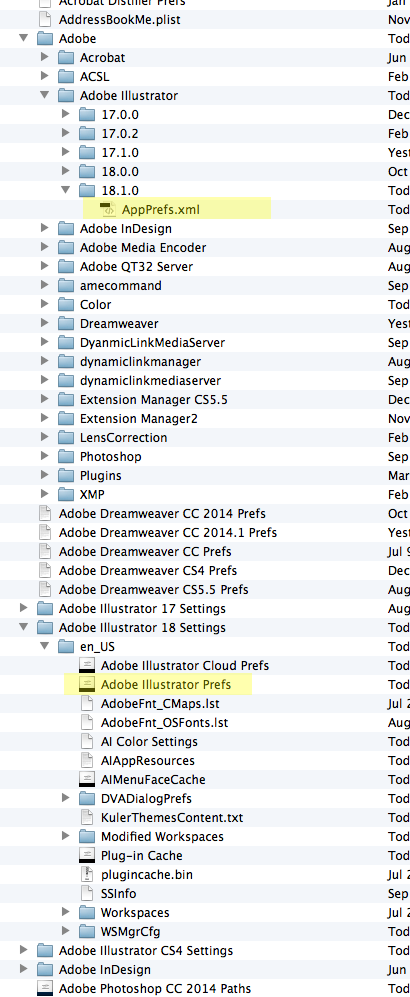
Task: Select the en_US folder name
Action: click(x=99, y=647)
